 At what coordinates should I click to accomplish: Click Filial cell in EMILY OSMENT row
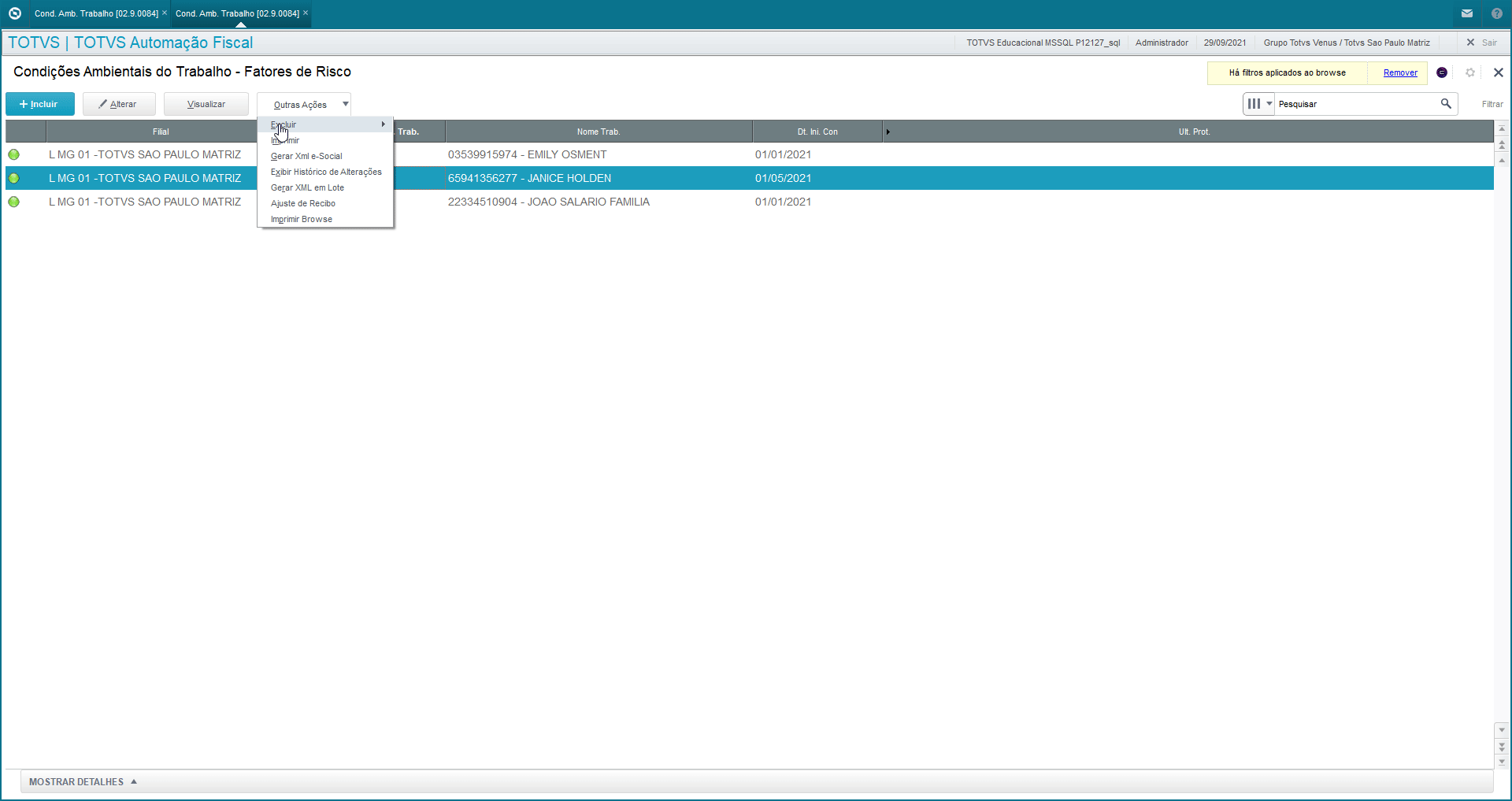(x=145, y=154)
